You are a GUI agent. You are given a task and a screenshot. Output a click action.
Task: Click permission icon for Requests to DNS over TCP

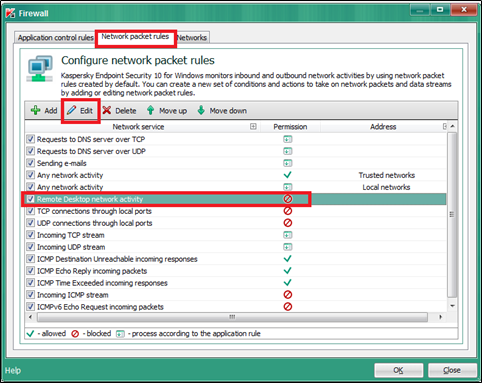(288, 139)
